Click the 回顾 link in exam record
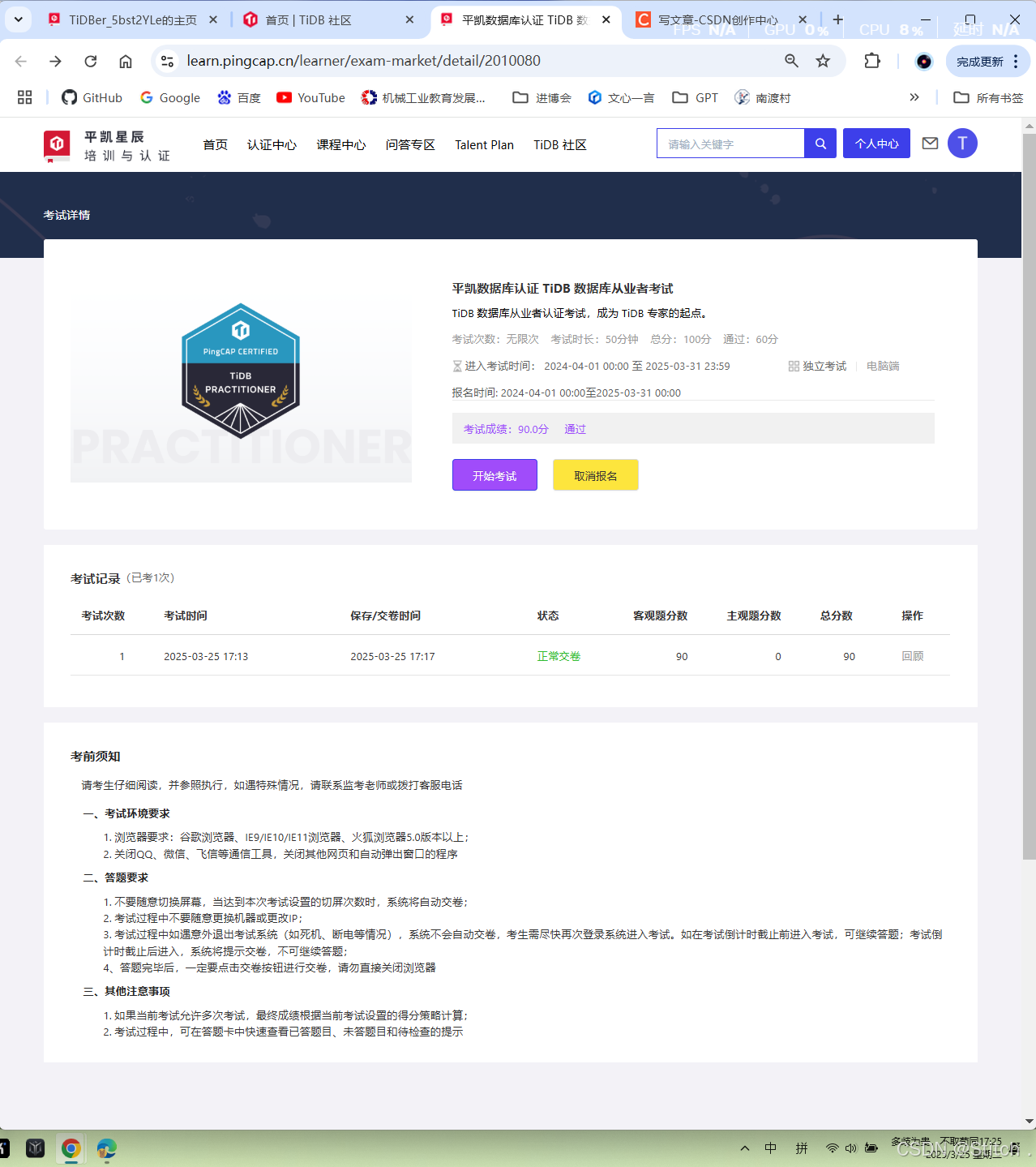This screenshot has width=1036, height=1167. [913, 656]
